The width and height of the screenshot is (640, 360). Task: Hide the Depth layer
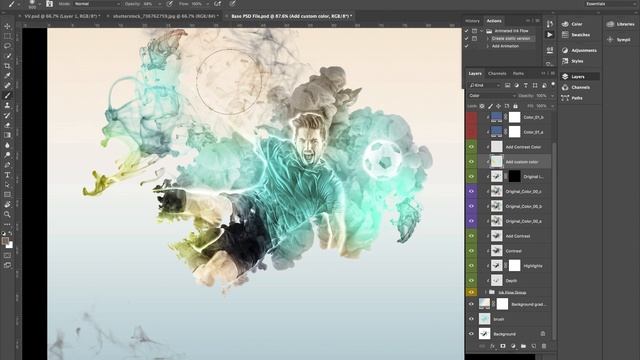point(471,280)
